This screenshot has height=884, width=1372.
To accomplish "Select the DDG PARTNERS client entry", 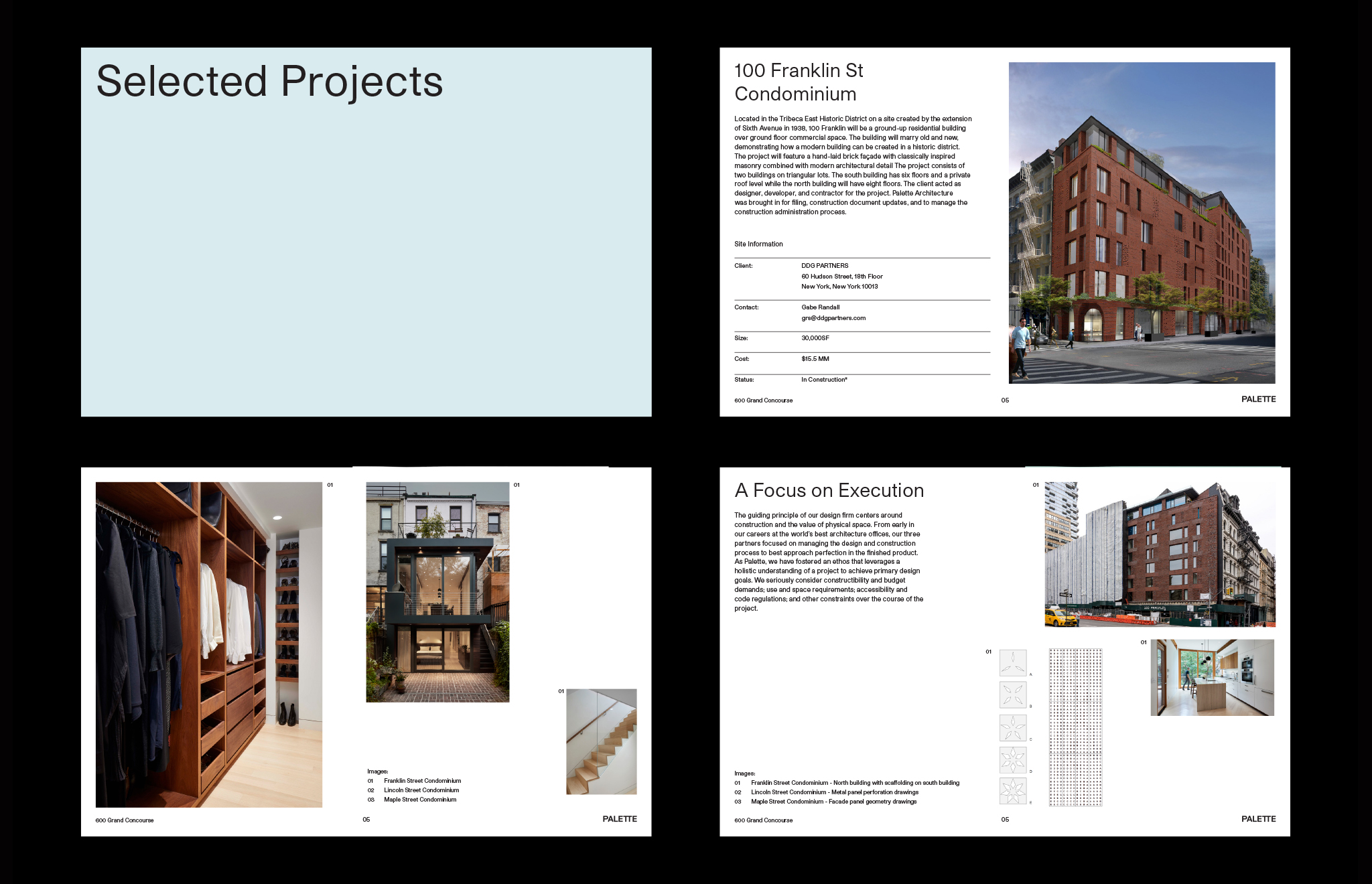I will (x=825, y=265).
